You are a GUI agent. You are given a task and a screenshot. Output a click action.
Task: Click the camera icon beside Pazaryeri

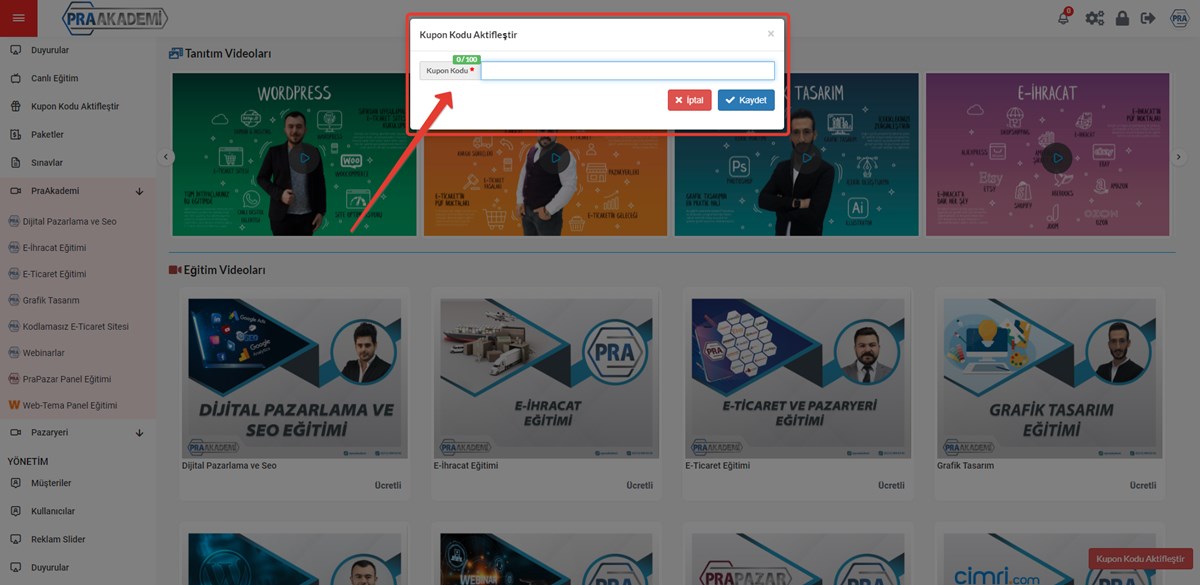15,432
